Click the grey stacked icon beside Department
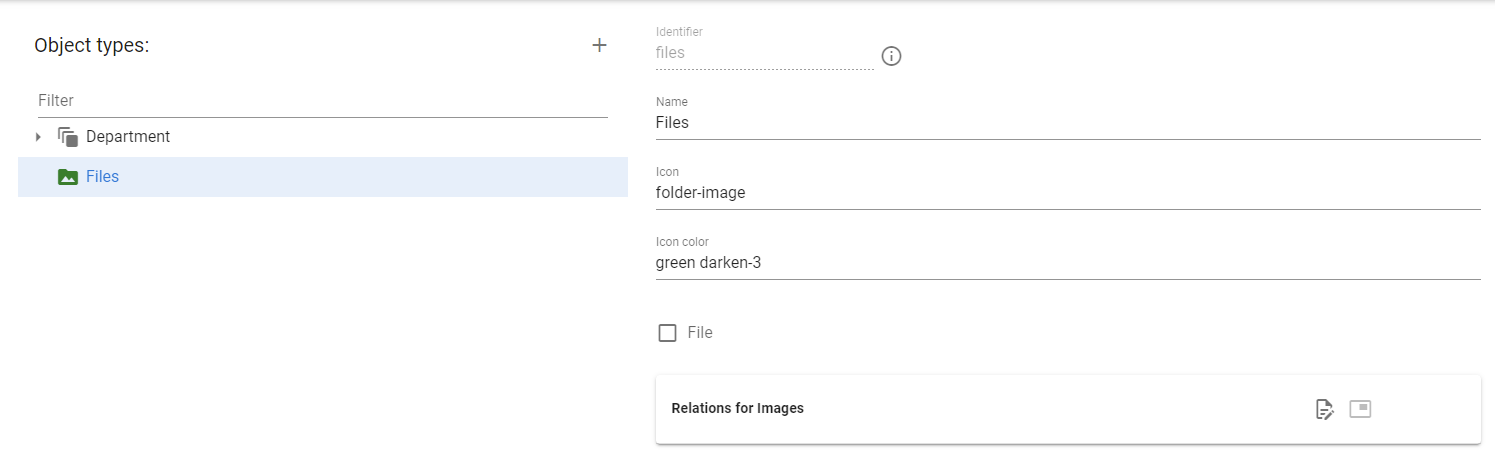This screenshot has width=1495, height=454. click(x=68, y=137)
